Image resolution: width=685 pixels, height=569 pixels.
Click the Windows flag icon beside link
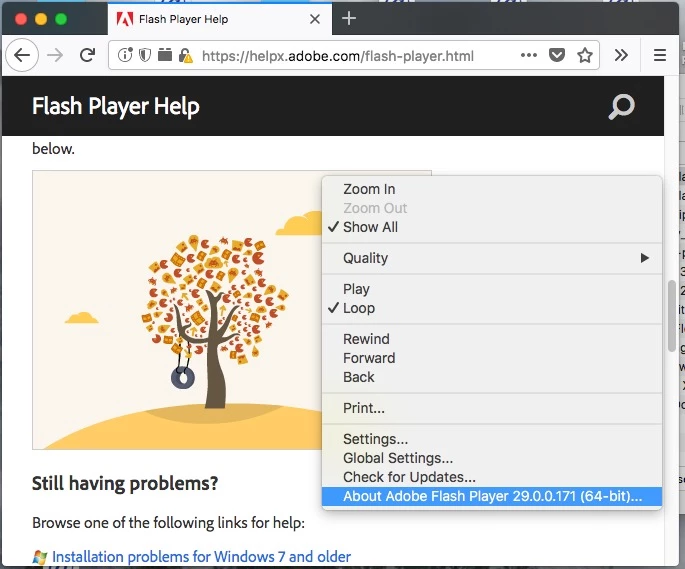(40, 557)
